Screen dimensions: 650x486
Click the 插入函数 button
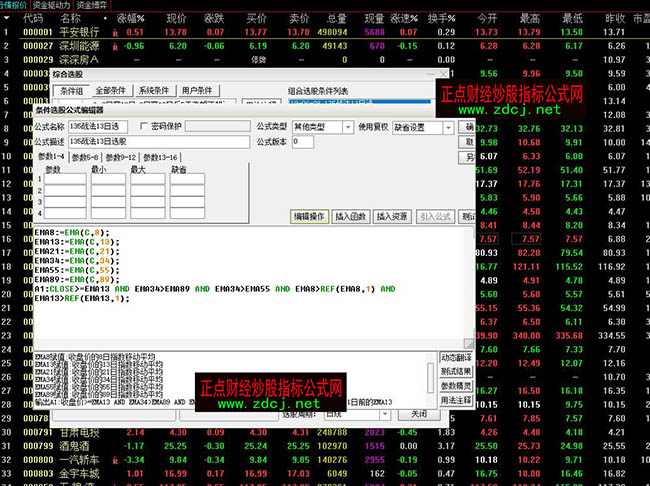(351, 216)
